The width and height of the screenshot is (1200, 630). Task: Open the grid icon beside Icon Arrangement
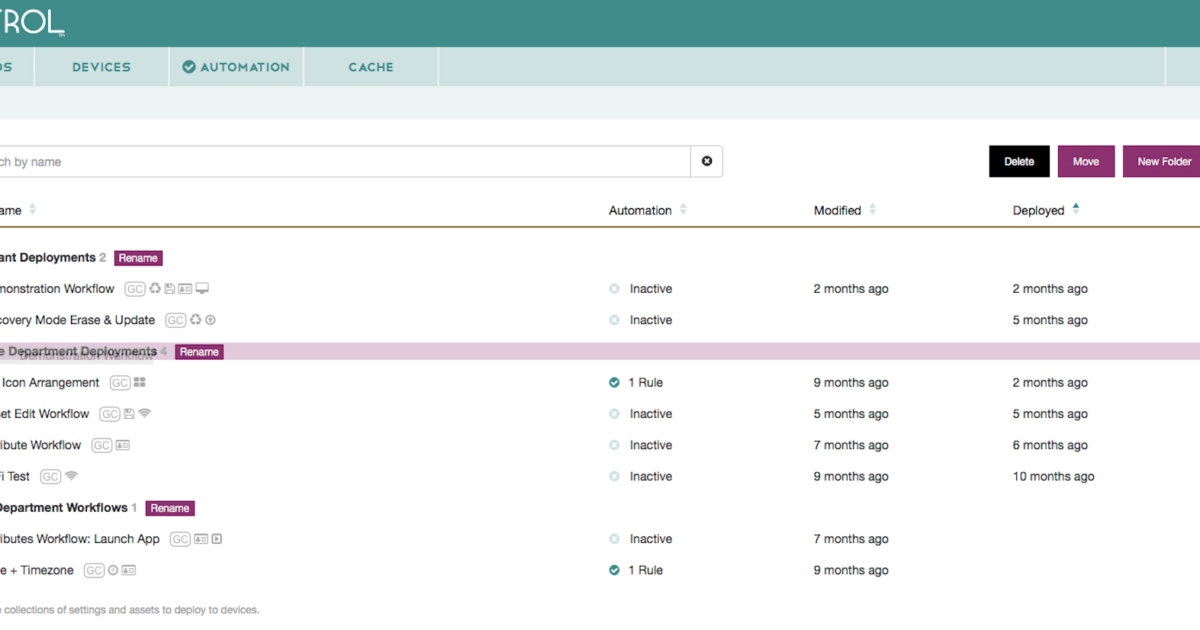pyautogui.click(x=140, y=383)
